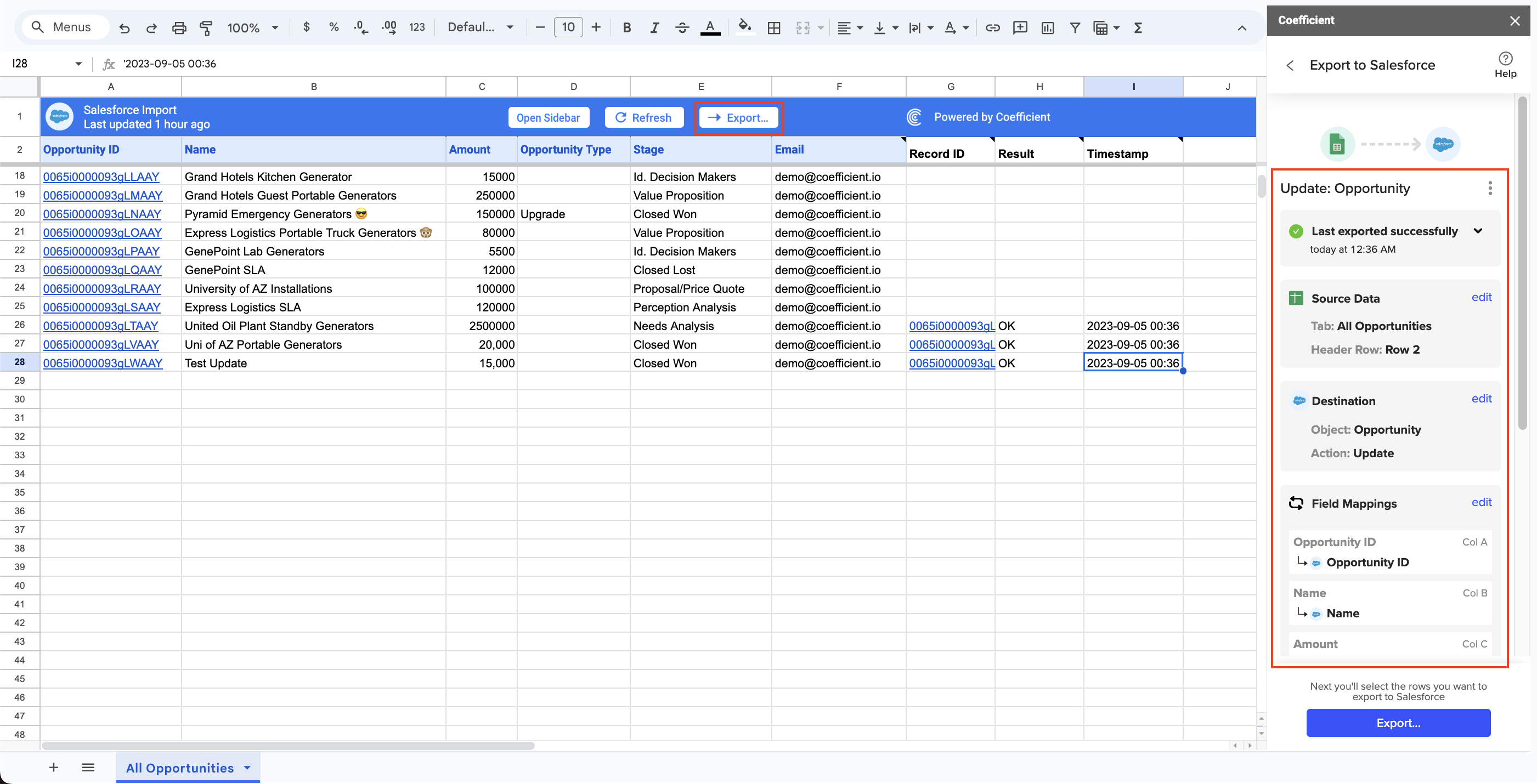Click the 'Upgrade' cell in Opportunity Type
This screenshot has width=1537, height=784.
[x=573, y=214]
